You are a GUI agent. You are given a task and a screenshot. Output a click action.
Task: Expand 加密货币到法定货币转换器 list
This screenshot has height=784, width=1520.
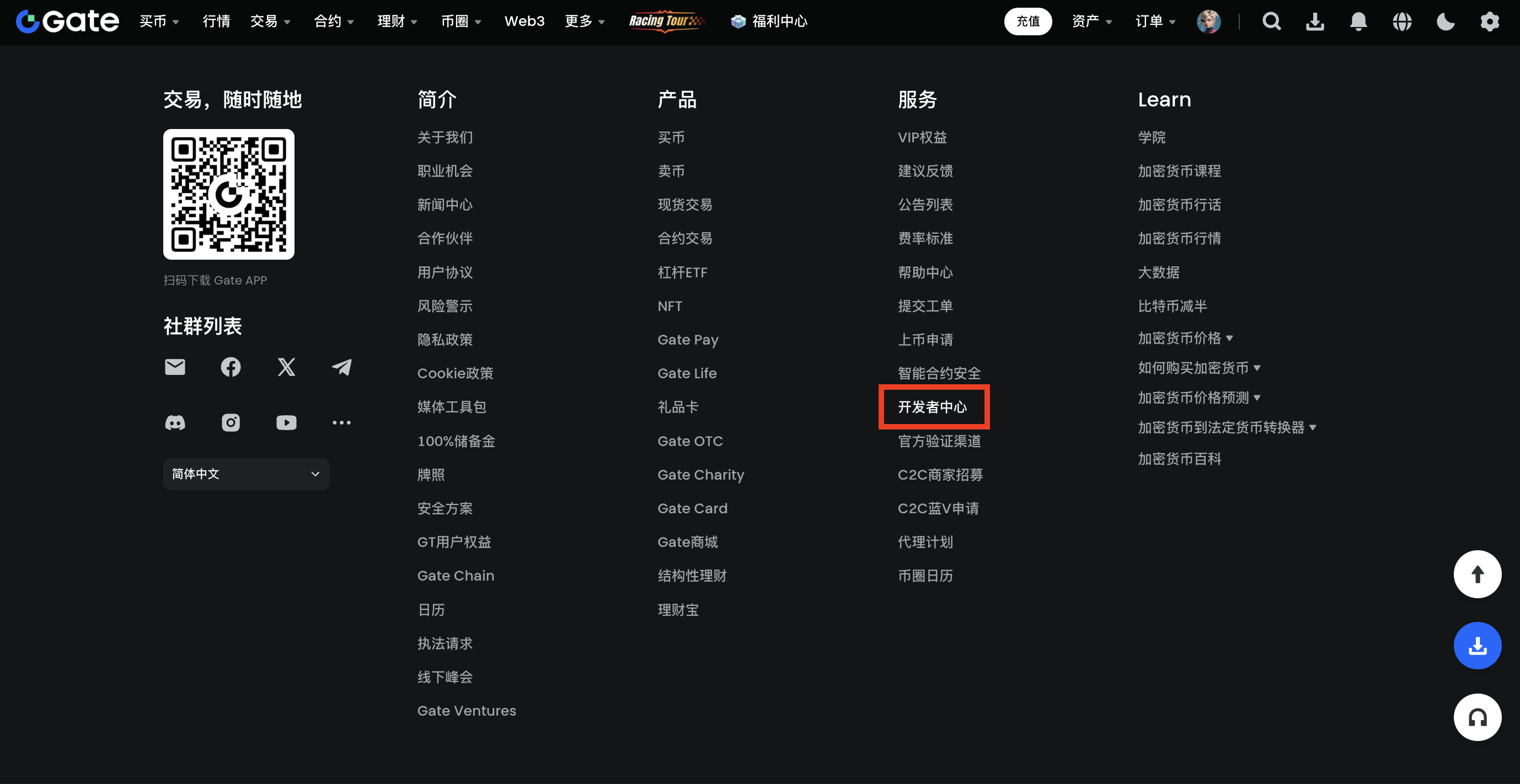pyautogui.click(x=1227, y=427)
